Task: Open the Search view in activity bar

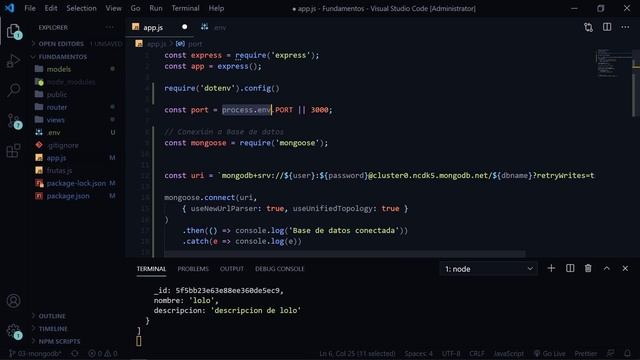Action: (x=14, y=90)
